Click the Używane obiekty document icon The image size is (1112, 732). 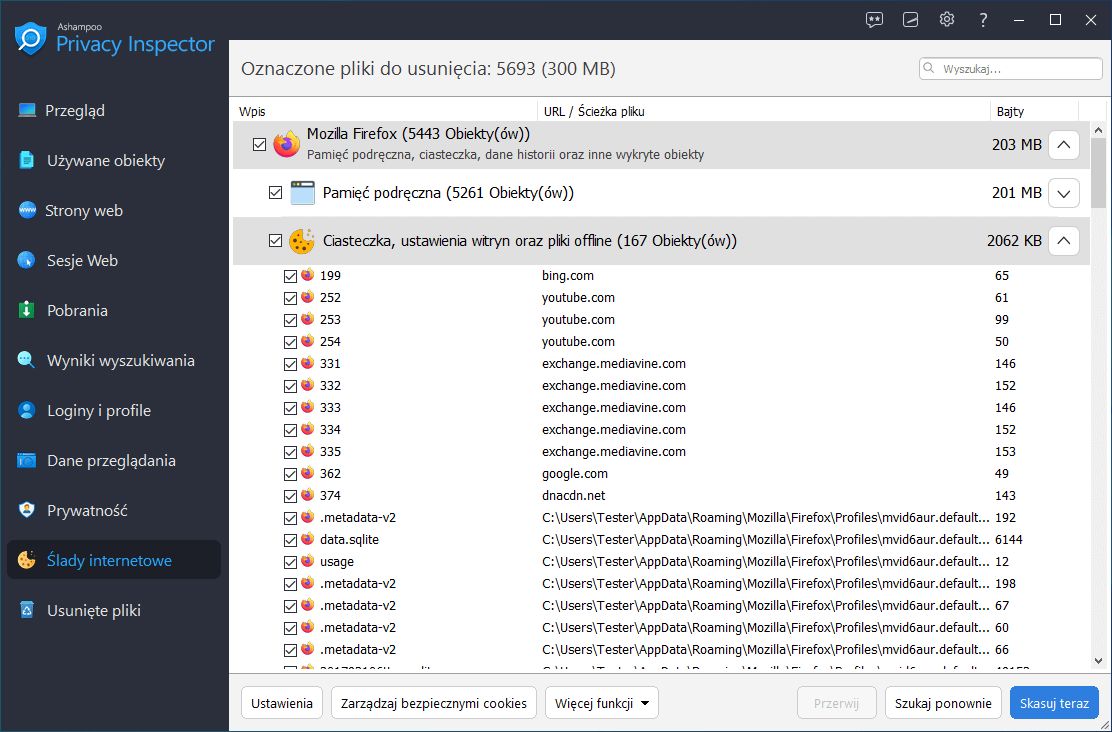[x=26, y=160]
